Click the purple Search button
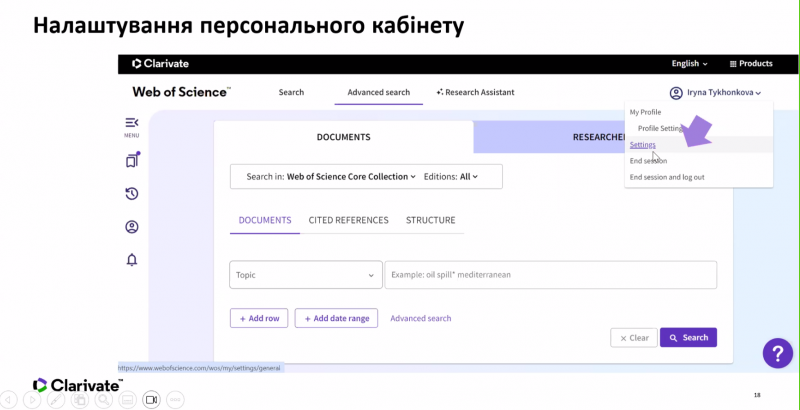Image resolution: width=800 pixels, height=410 pixels. 688,338
